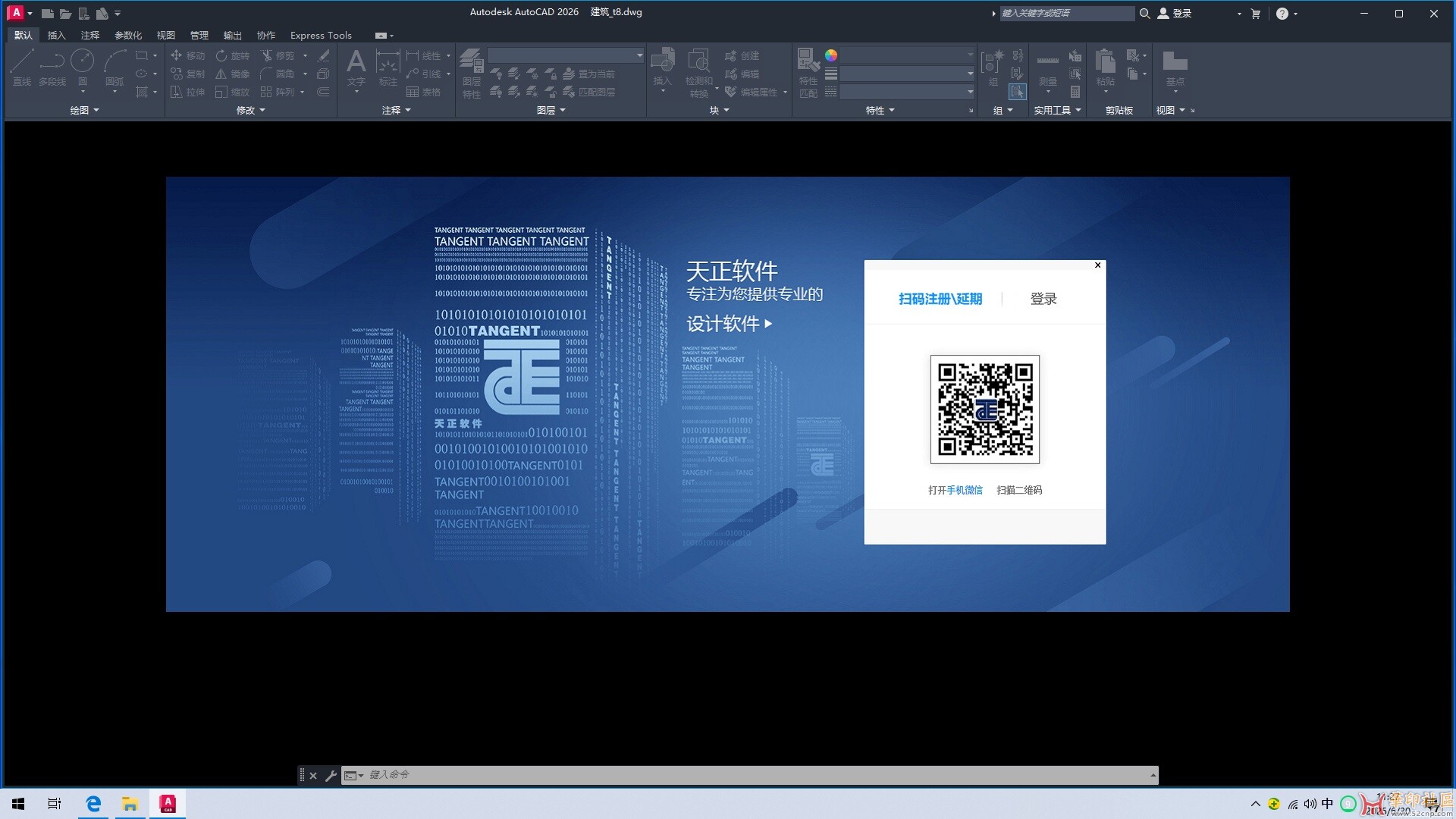Select the Line (直线) drawing tool
This screenshot has height=819, width=1456.
coord(21,67)
